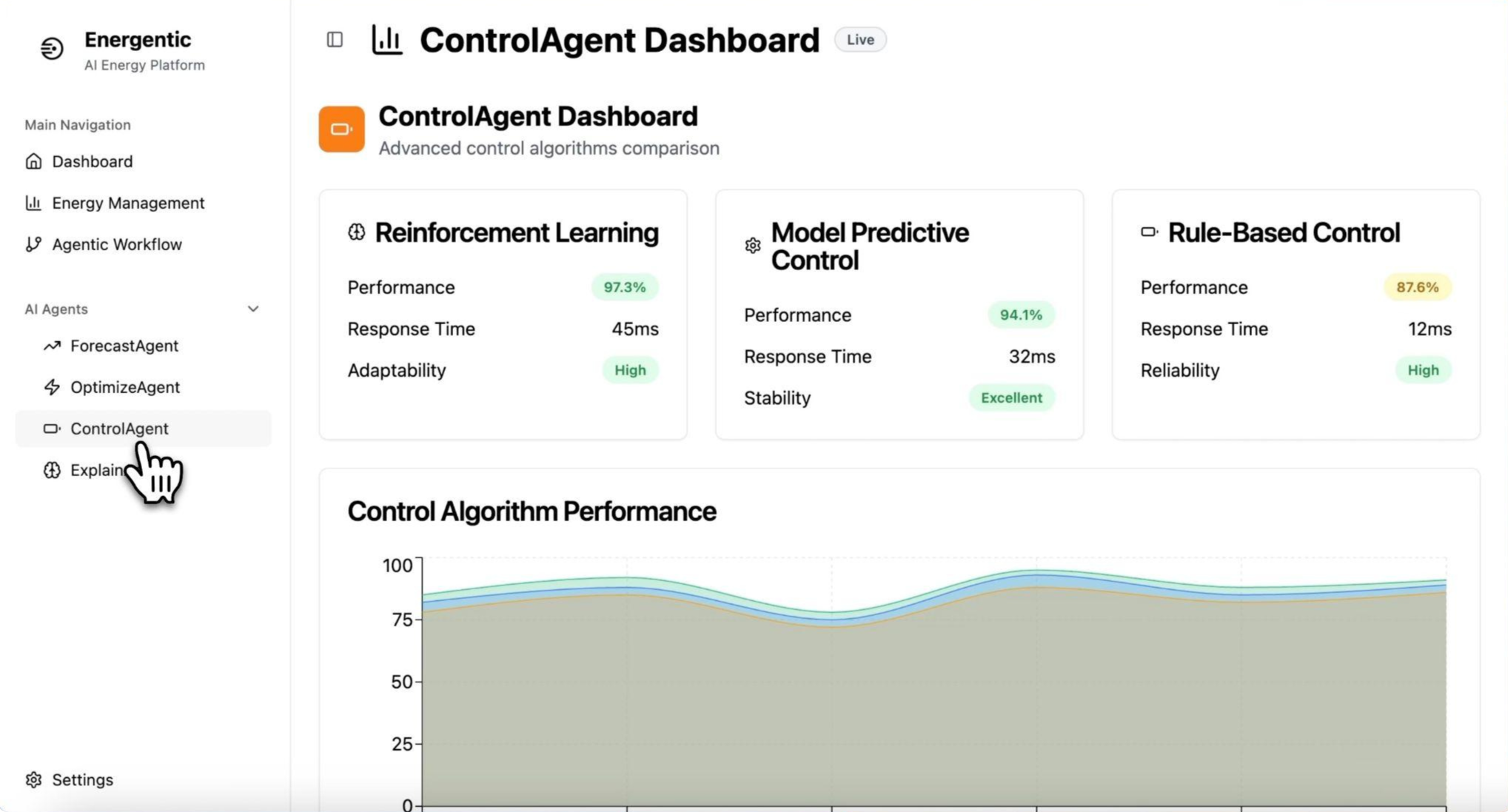Click the OptimizeAgent lightning bolt icon
Viewport: 1508px width, 812px height.
coord(52,387)
